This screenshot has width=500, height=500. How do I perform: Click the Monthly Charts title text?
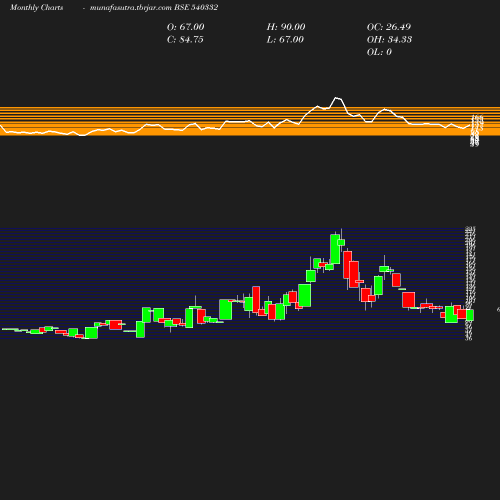pyautogui.click(x=37, y=8)
